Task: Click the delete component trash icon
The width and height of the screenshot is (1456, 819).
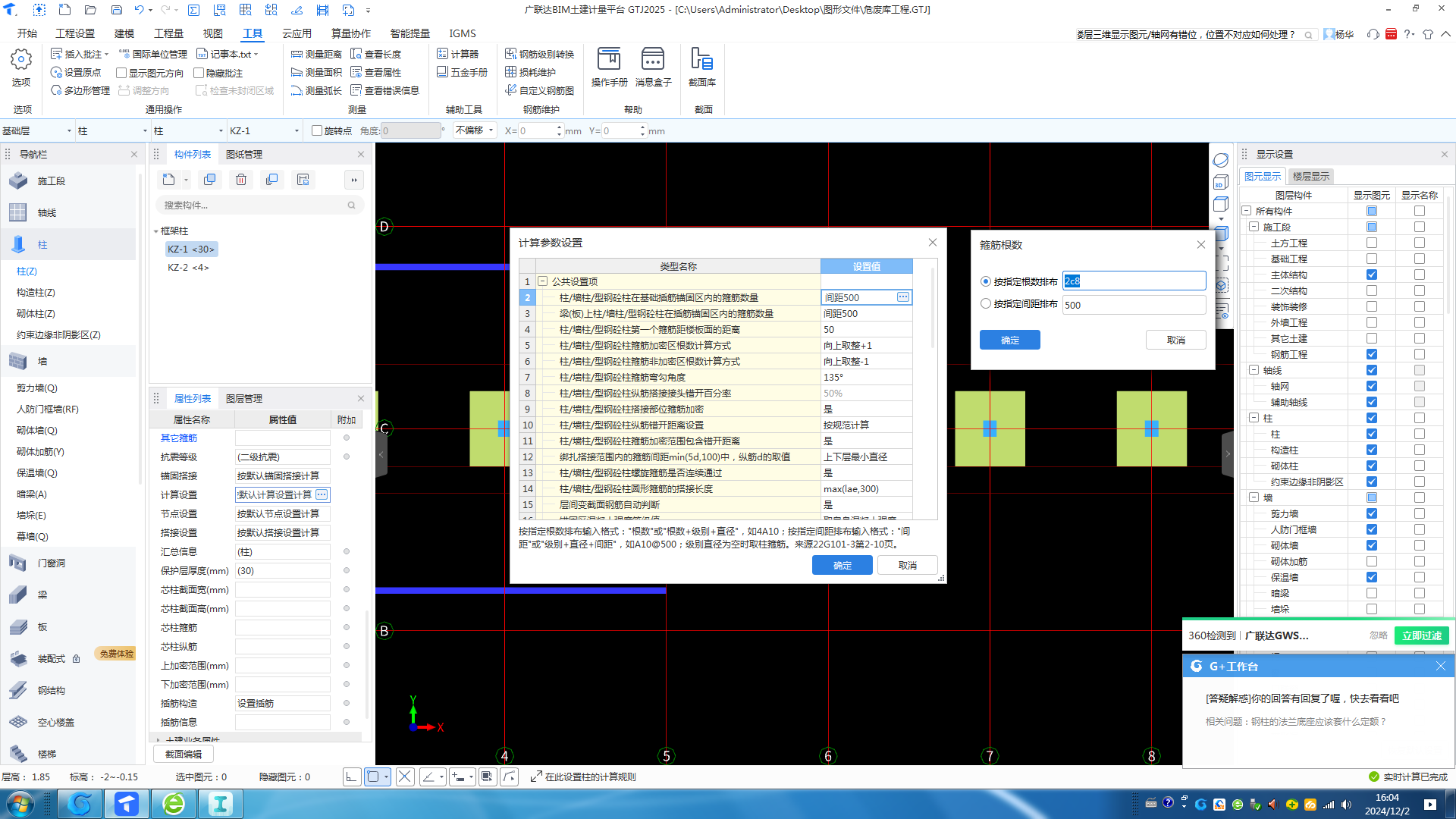Action: point(241,180)
